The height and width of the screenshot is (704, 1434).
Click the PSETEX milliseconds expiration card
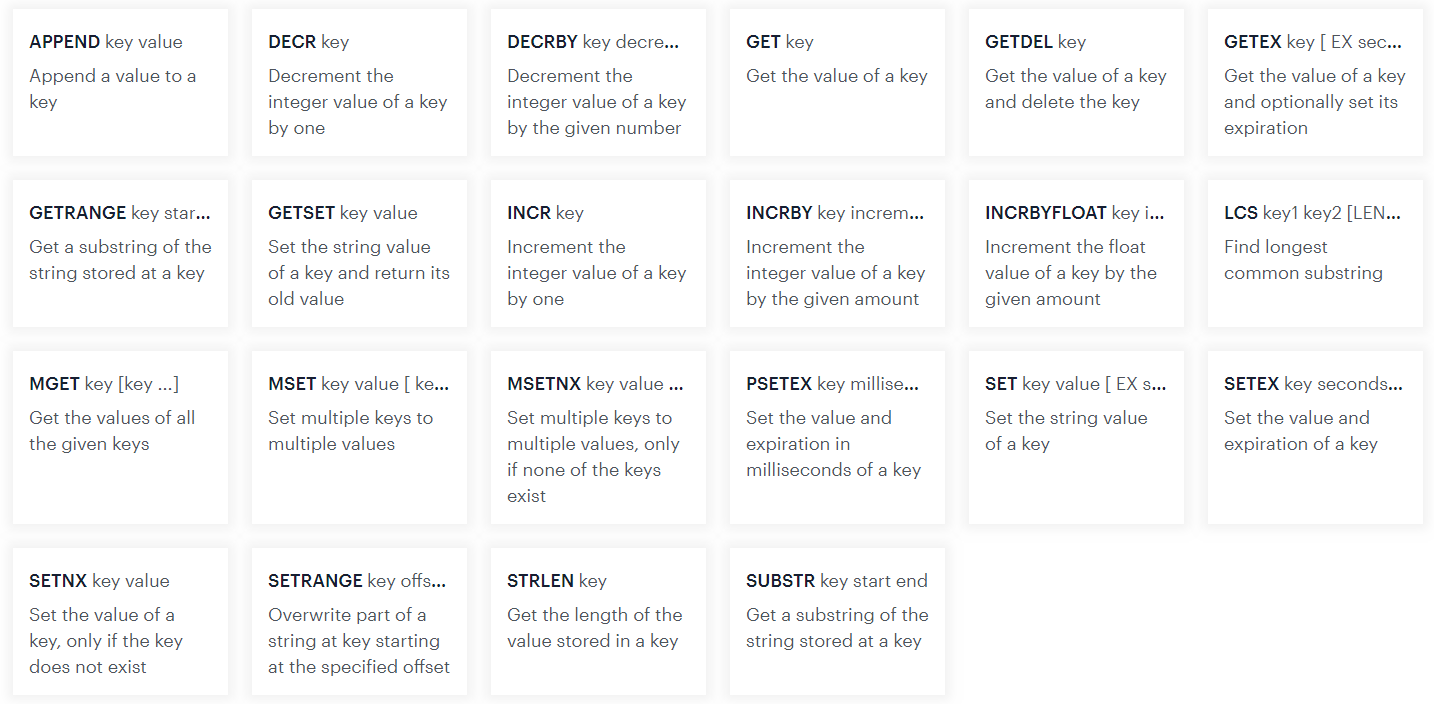pos(837,437)
